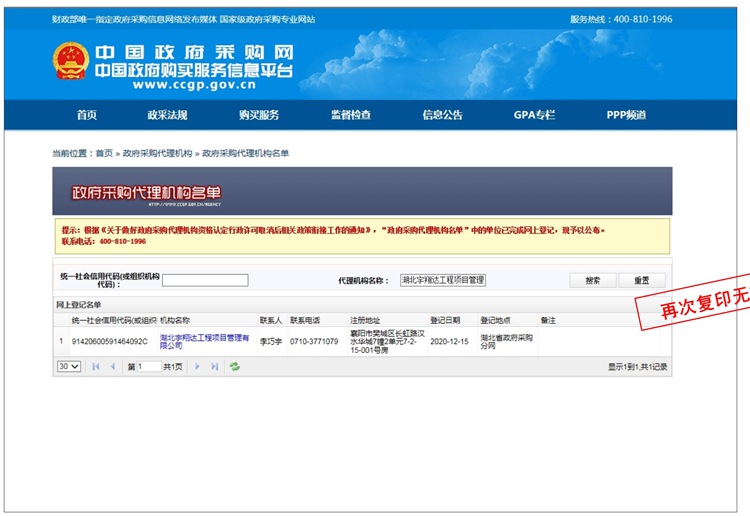Click record count text 显示1到1,共1记录
The image size is (750, 516).
click(x=638, y=367)
